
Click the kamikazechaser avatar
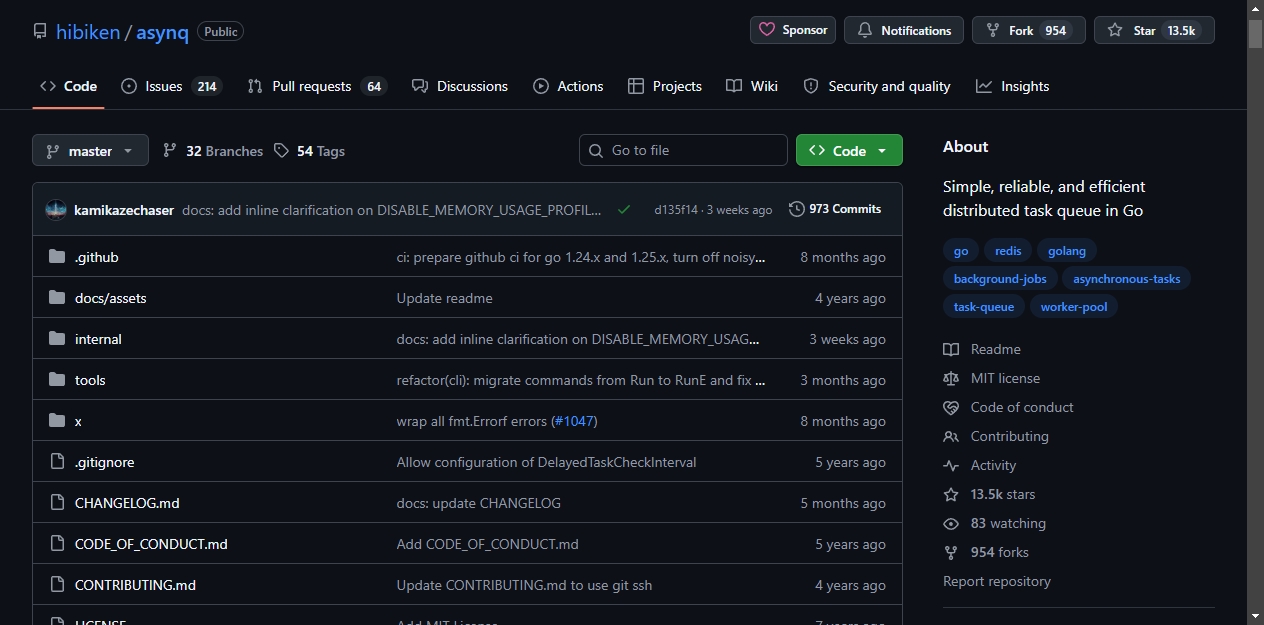point(56,210)
